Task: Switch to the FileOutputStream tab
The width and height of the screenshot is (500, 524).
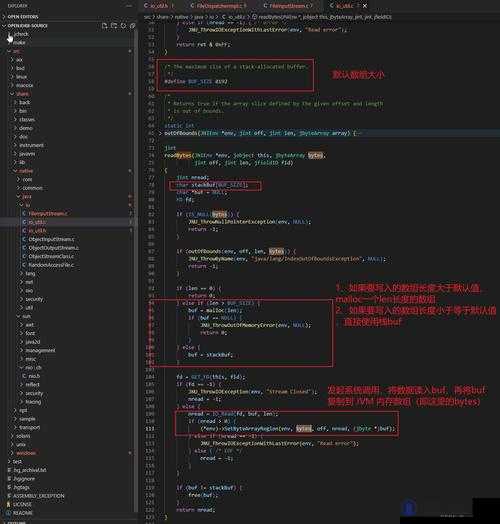Action: tap(219, 6)
